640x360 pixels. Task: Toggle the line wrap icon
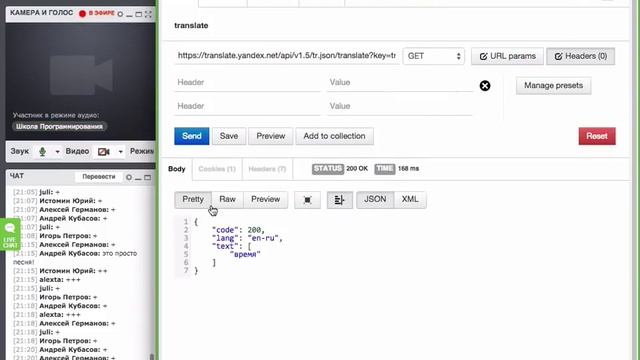[340, 200]
